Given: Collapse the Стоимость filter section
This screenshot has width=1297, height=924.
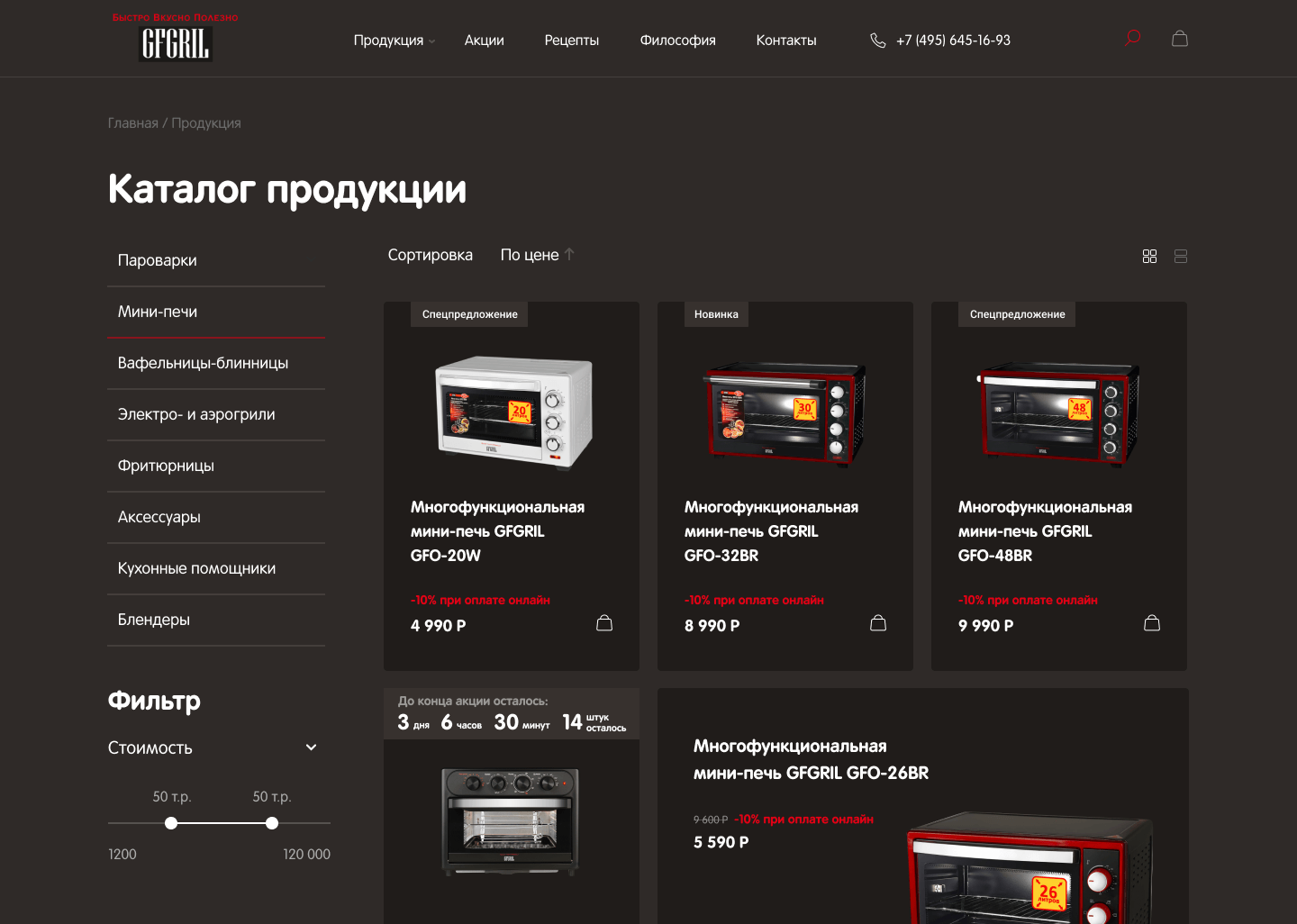Looking at the screenshot, I should pos(311,747).
